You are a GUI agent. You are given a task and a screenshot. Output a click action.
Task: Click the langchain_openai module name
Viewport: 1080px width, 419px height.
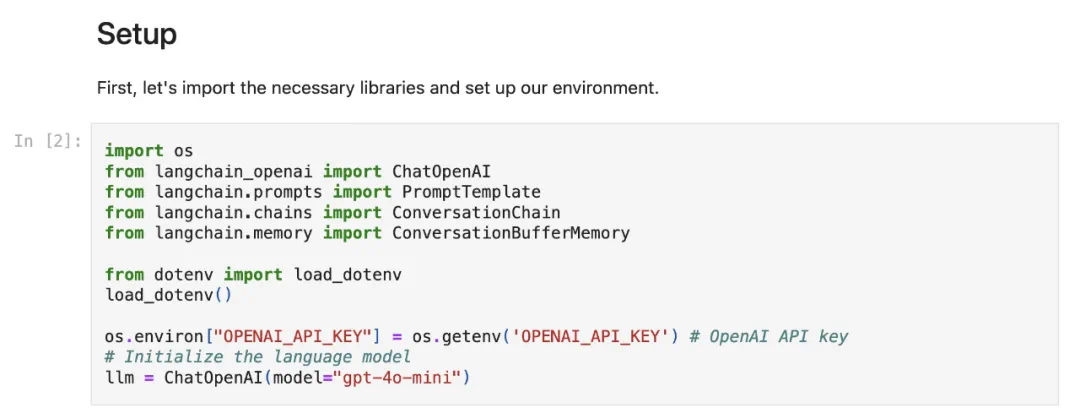pyautogui.click(x=233, y=171)
